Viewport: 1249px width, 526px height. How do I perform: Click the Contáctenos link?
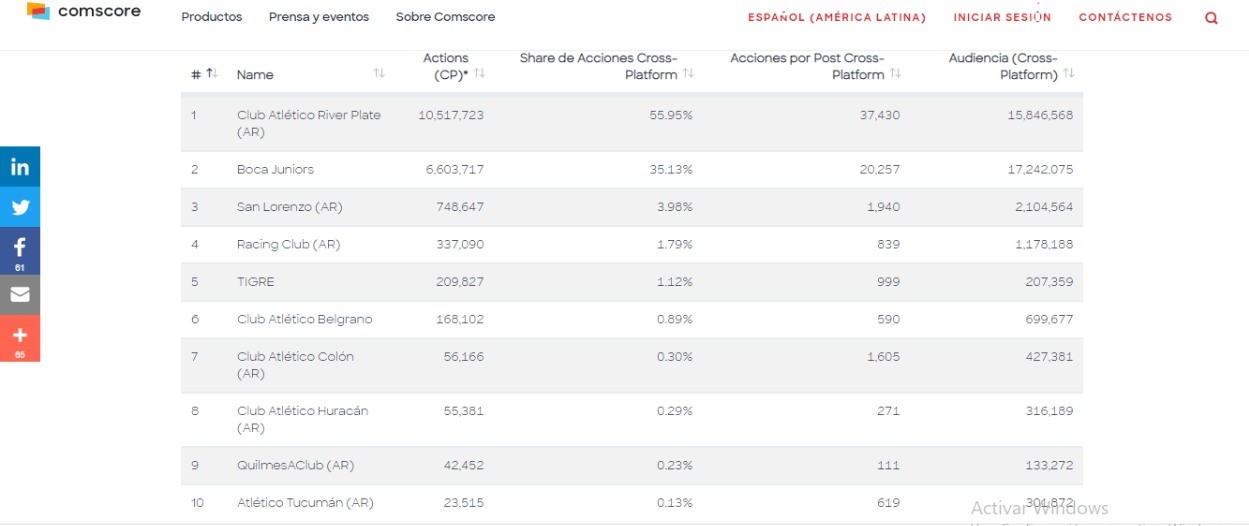(1125, 17)
